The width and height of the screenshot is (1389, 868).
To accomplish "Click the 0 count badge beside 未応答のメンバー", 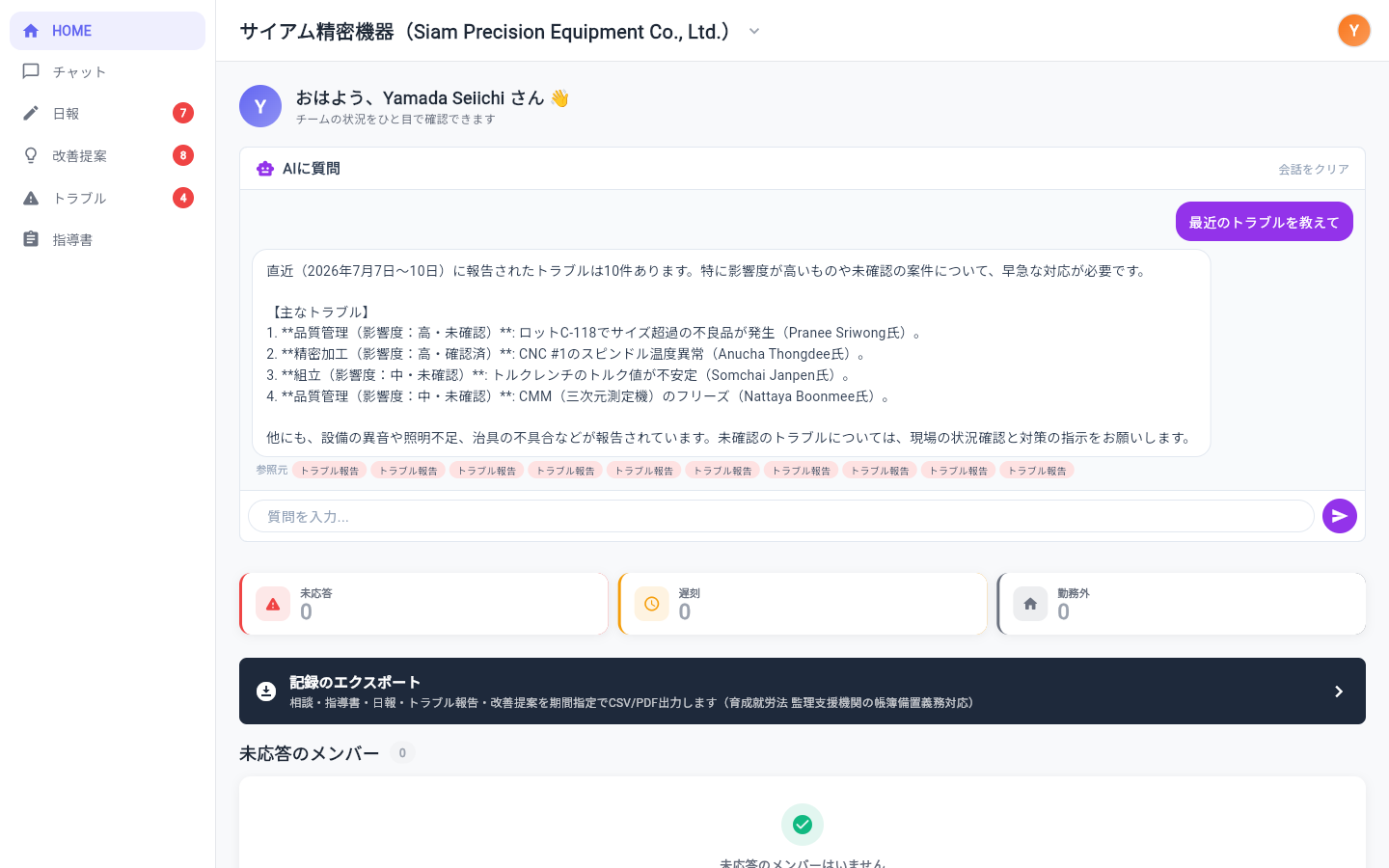I will pos(403,753).
